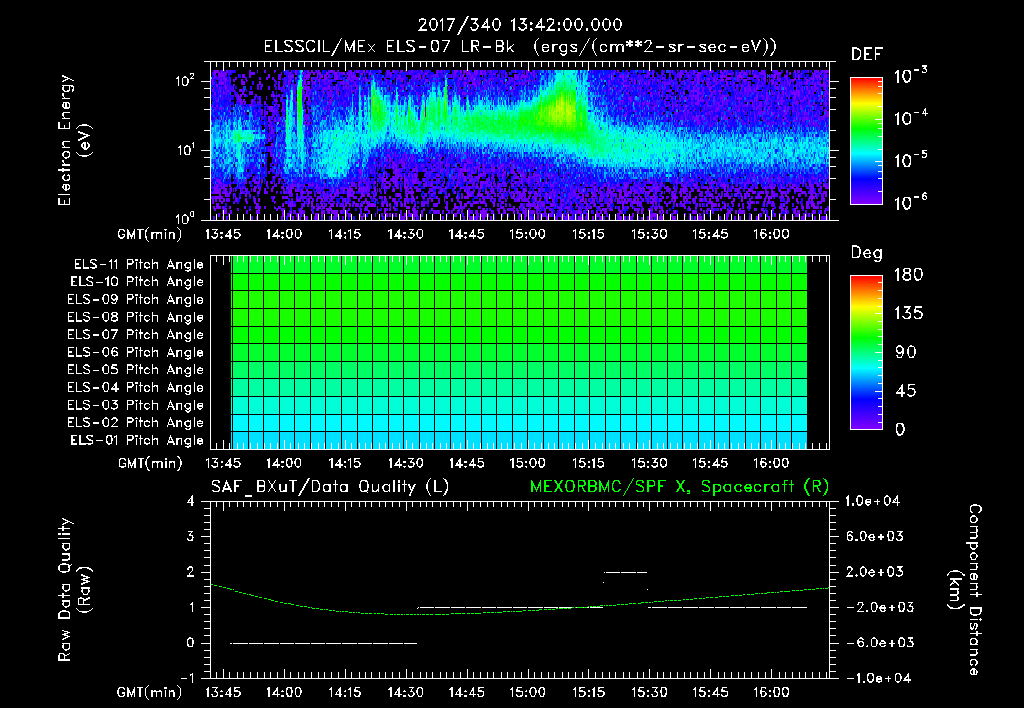Select the "ELS-10 Pitch Angle" row label
The height and width of the screenshot is (708, 1024).
point(137,282)
